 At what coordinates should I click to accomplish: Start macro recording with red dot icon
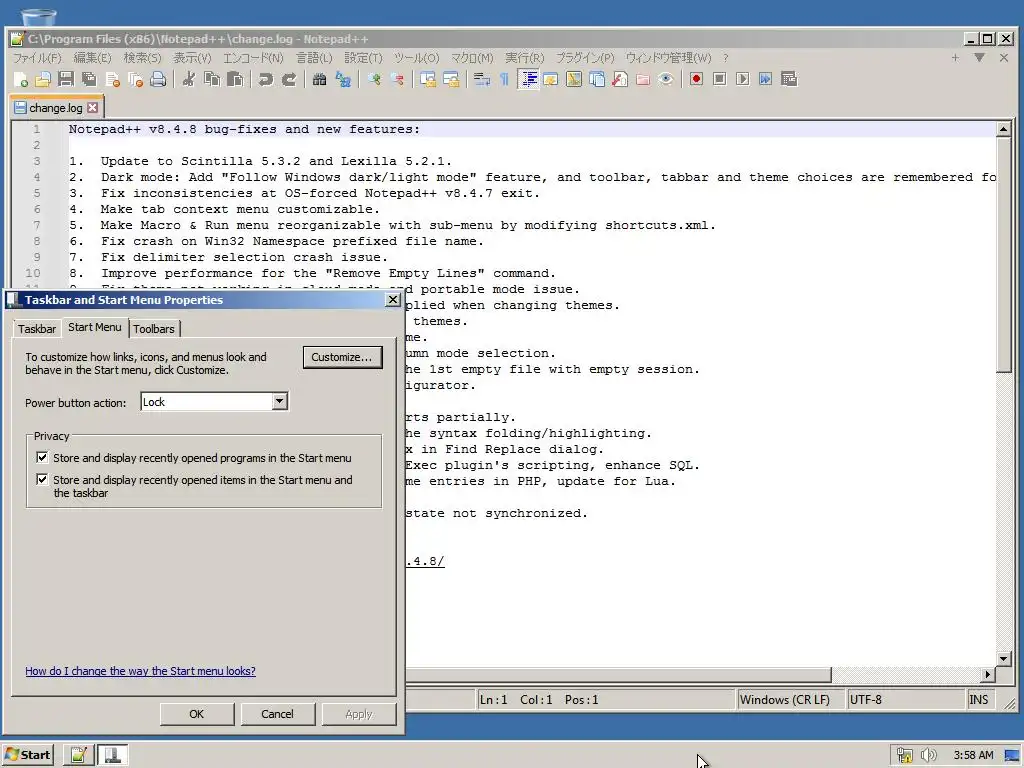click(x=696, y=80)
